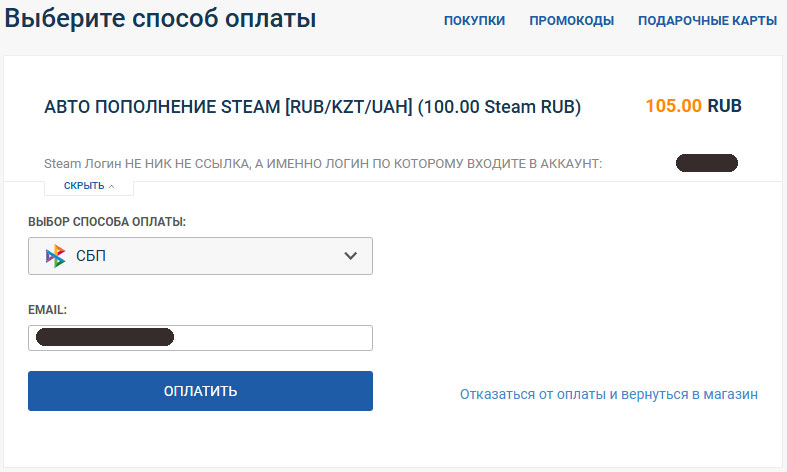The height and width of the screenshot is (472, 787).
Task: Select the АВТО ПОПОЛНЕНИЕ STEAM product title
Action: click(312, 106)
